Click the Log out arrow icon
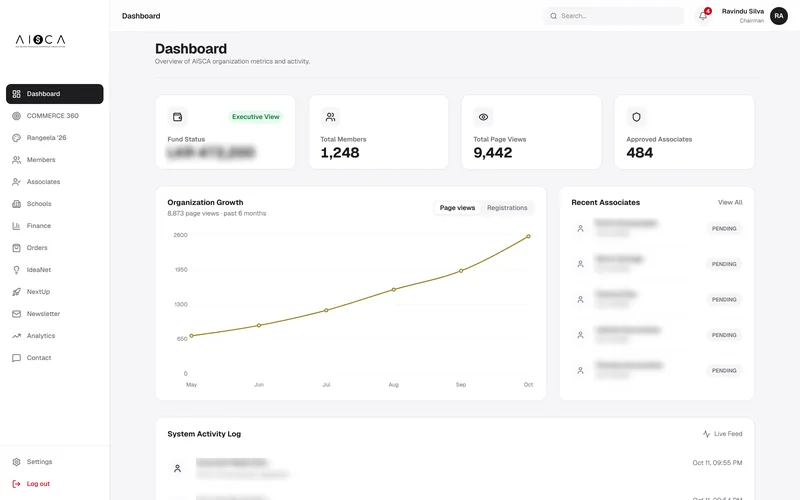 click(16, 484)
